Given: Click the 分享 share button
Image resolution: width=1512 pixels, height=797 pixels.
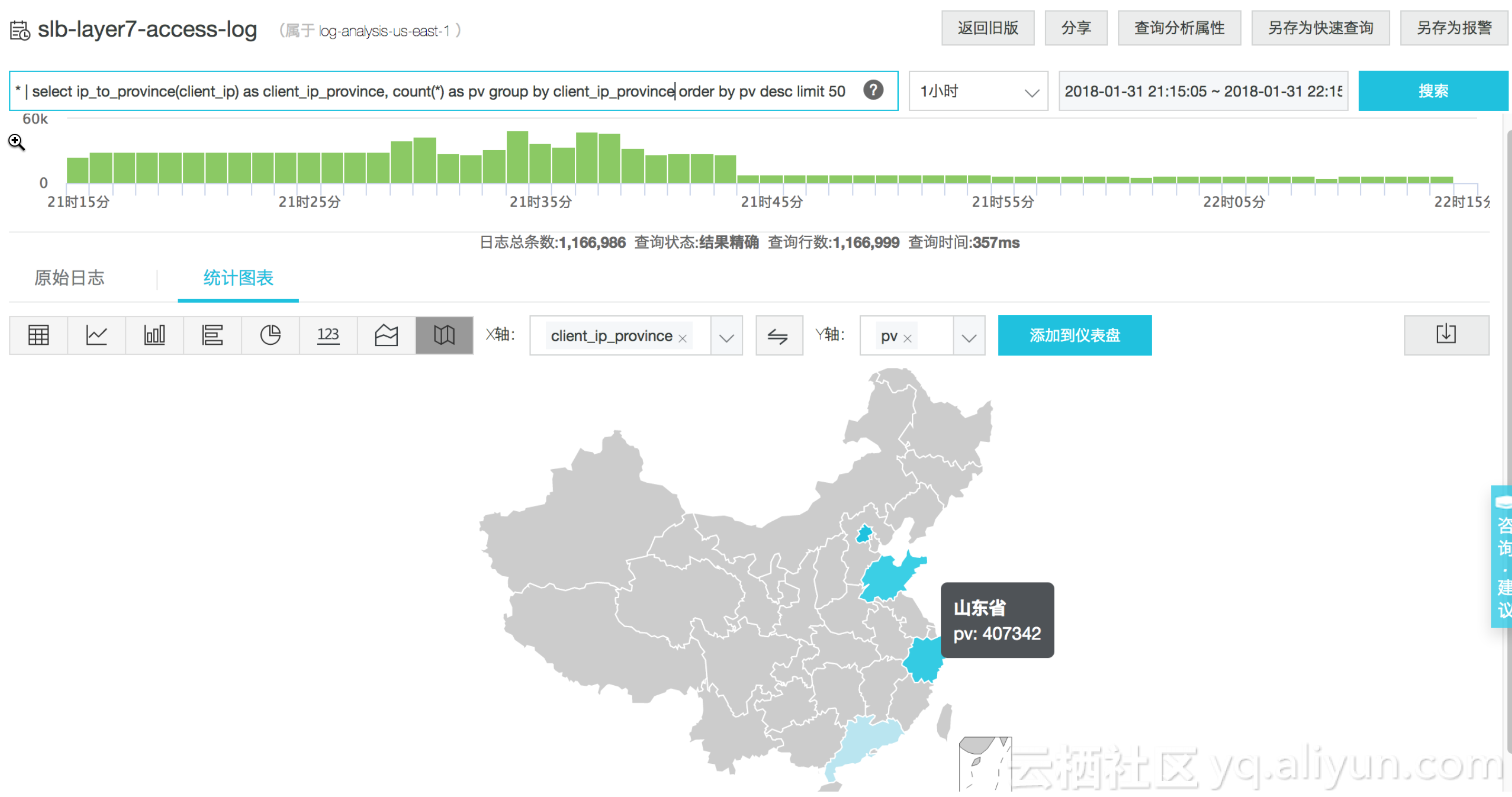Looking at the screenshot, I should click(x=1076, y=28).
